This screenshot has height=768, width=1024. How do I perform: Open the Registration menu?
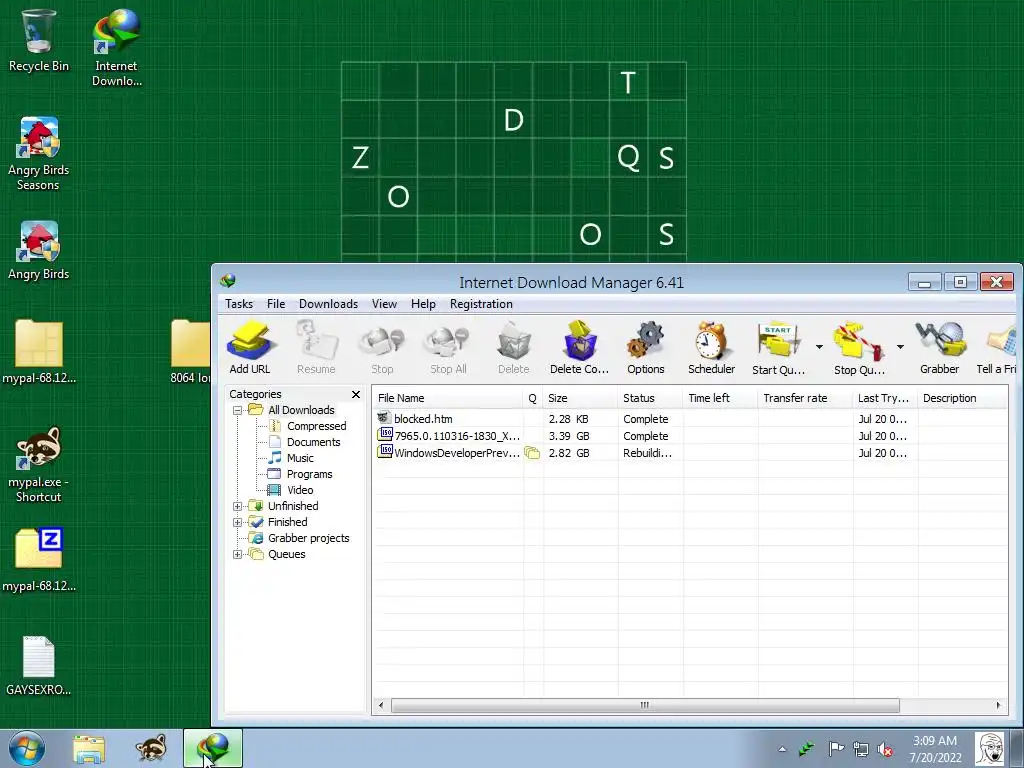[481, 304]
